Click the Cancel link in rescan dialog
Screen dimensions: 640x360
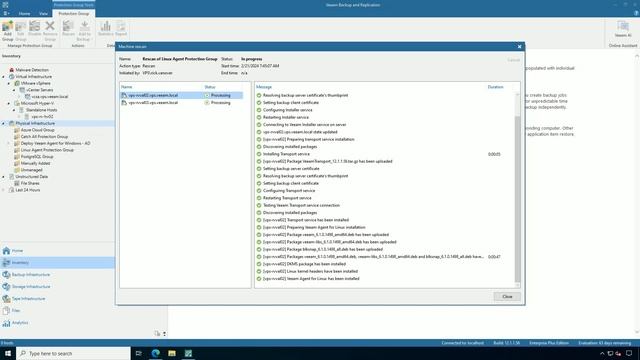point(513,60)
